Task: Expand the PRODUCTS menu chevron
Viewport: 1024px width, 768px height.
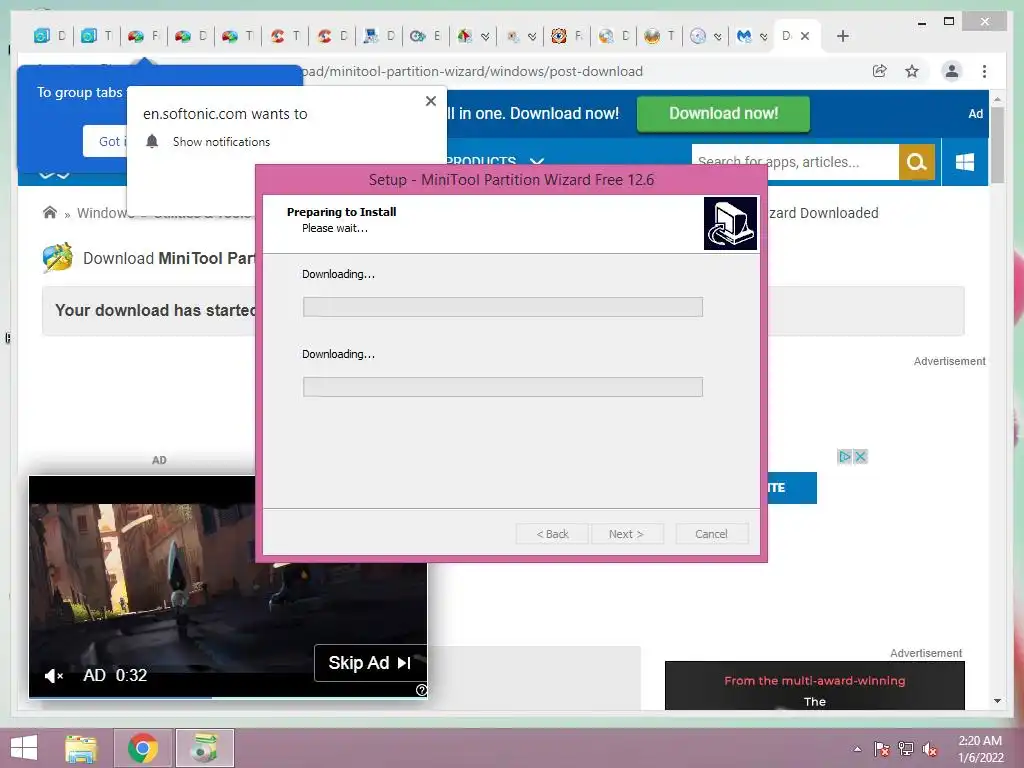Action: point(537,161)
